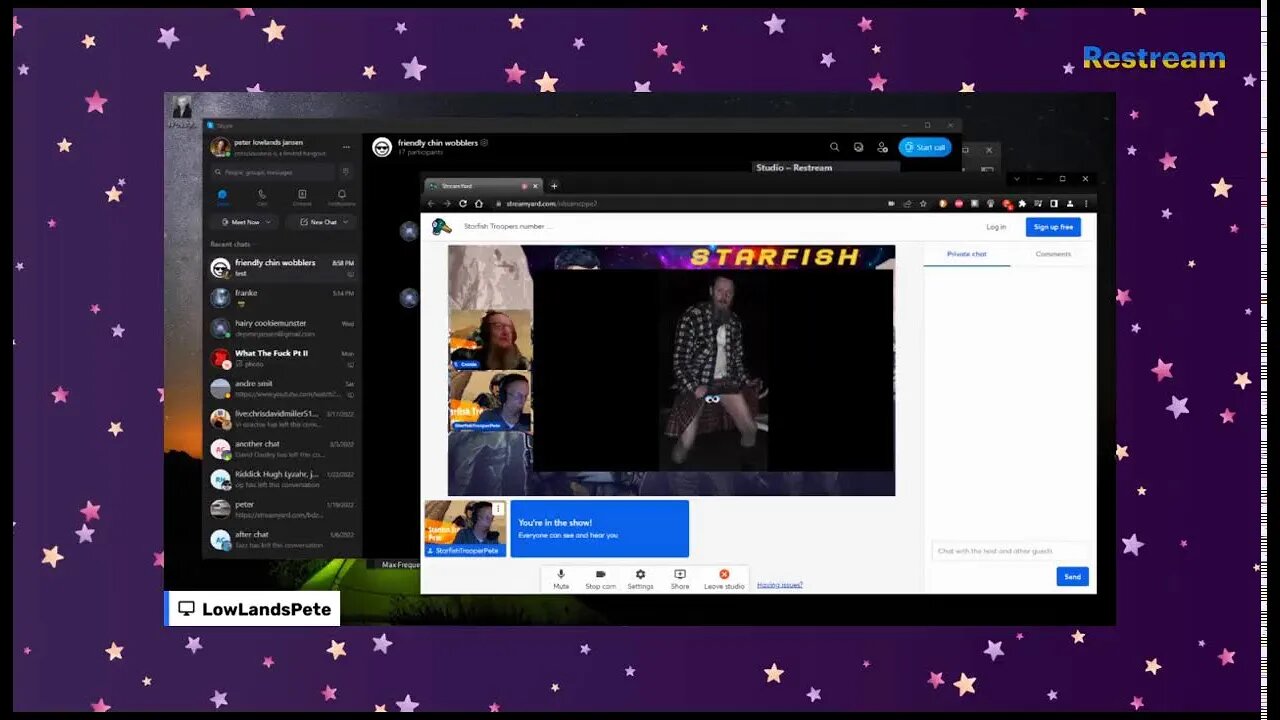Open a new browser tab
The image size is (1280, 720).
[x=554, y=185]
